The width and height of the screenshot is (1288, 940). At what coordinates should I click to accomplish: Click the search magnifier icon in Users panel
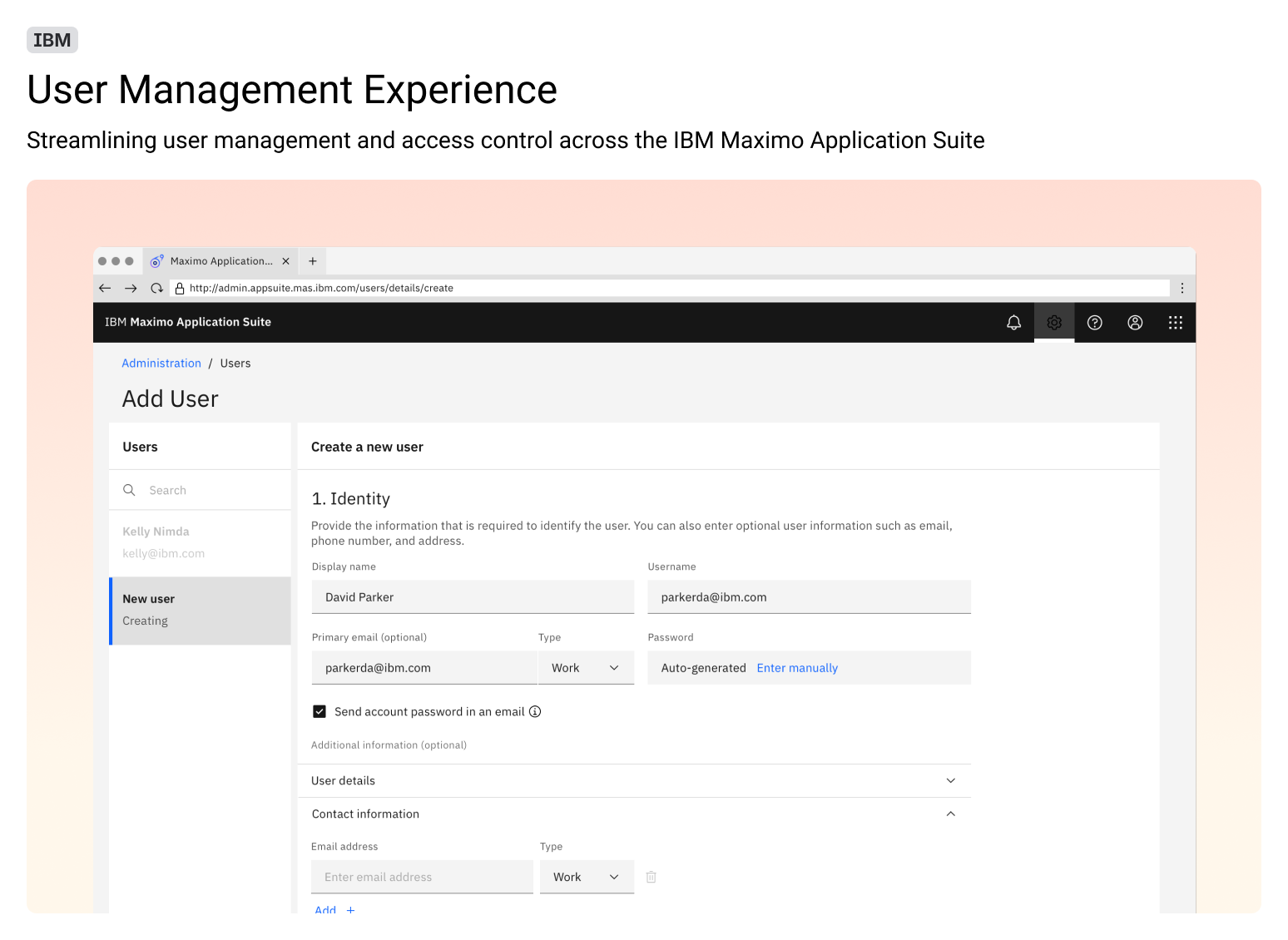pyautogui.click(x=129, y=490)
